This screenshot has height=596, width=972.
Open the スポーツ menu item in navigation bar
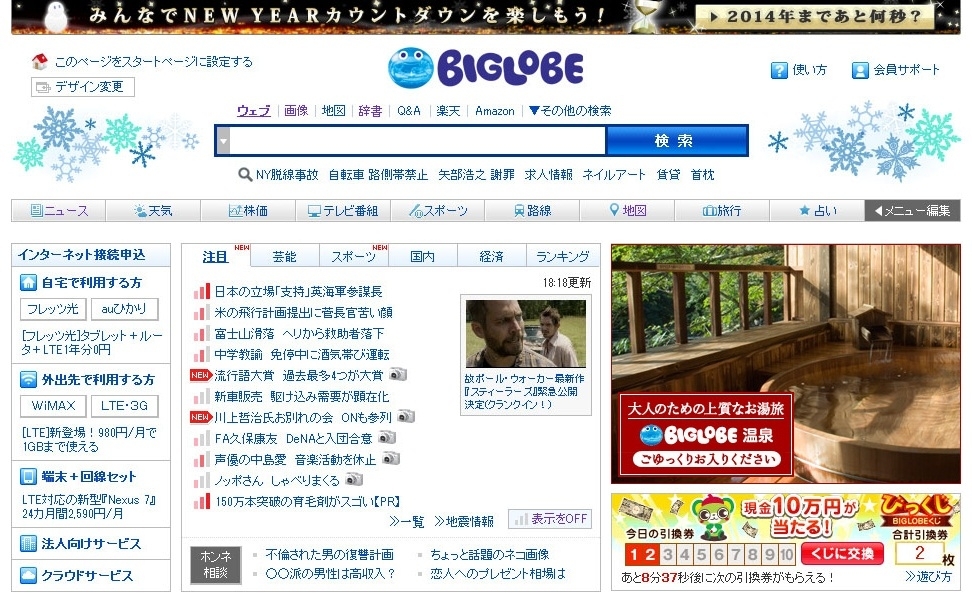point(438,211)
